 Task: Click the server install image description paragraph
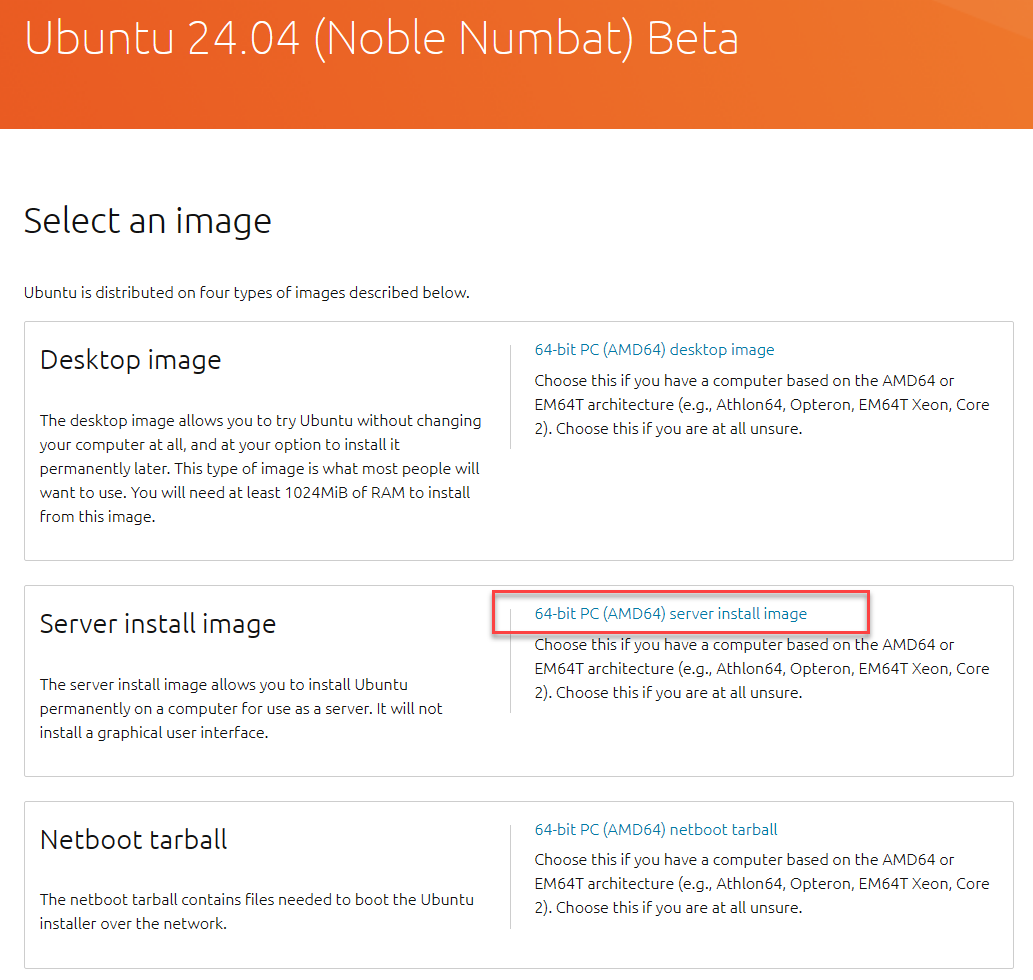coord(240,708)
